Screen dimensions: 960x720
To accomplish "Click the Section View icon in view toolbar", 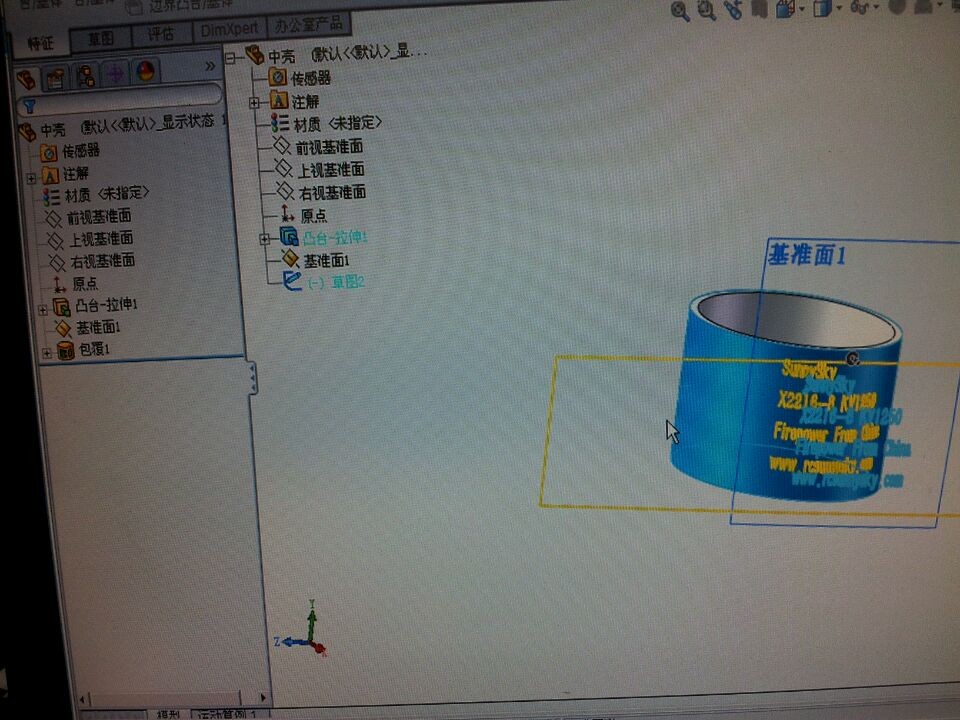I will pos(759,8).
